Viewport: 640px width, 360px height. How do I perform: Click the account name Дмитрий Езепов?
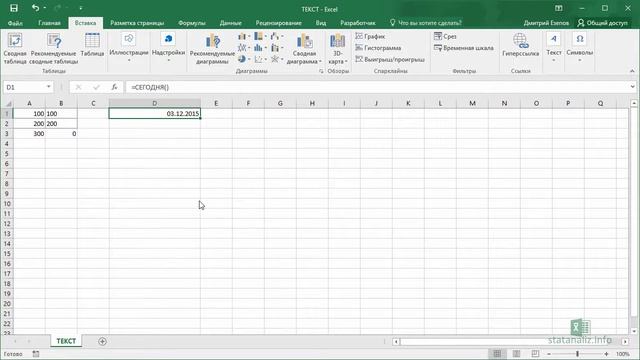point(546,23)
